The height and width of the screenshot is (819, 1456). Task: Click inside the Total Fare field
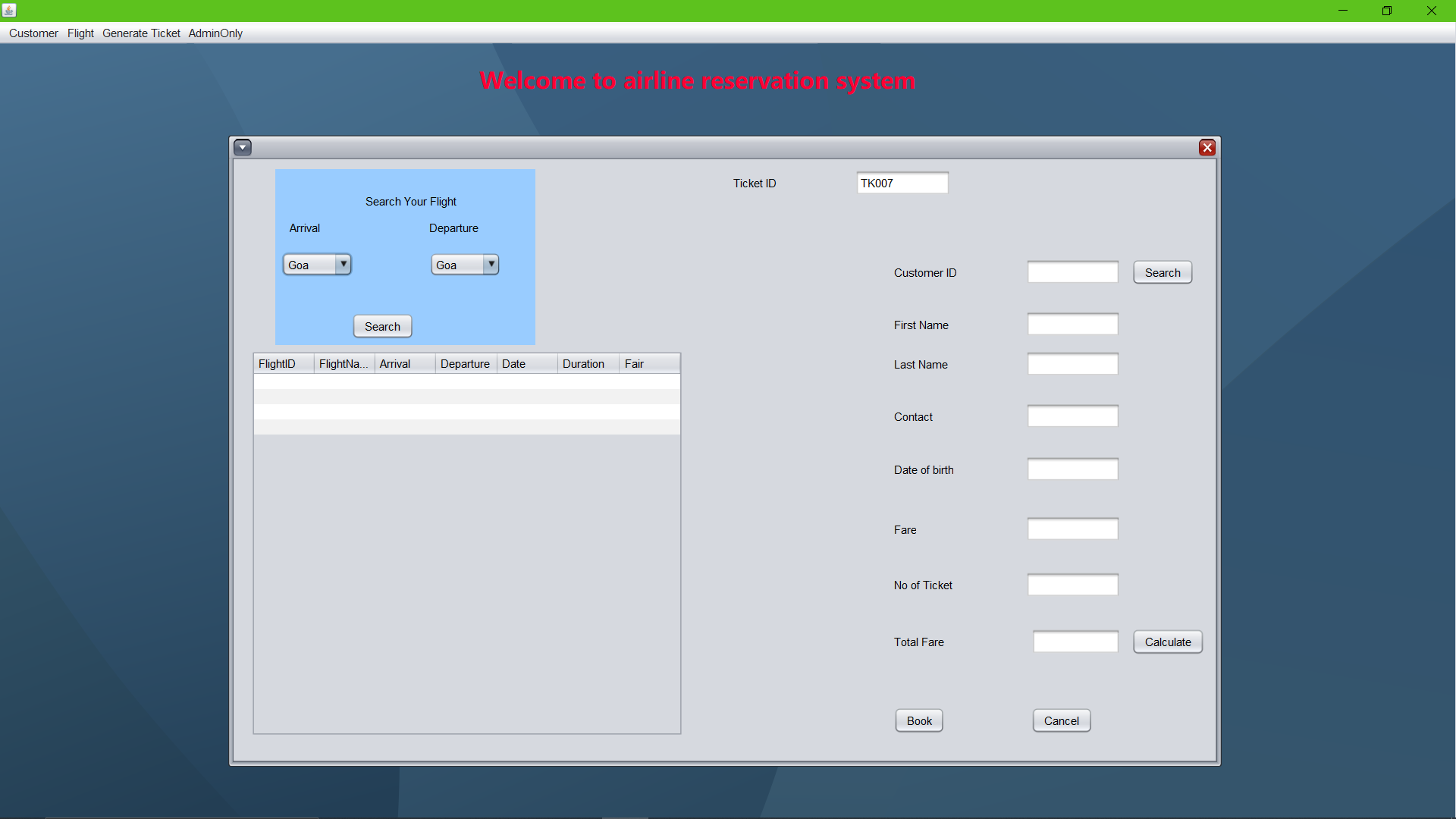pyautogui.click(x=1075, y=641)
